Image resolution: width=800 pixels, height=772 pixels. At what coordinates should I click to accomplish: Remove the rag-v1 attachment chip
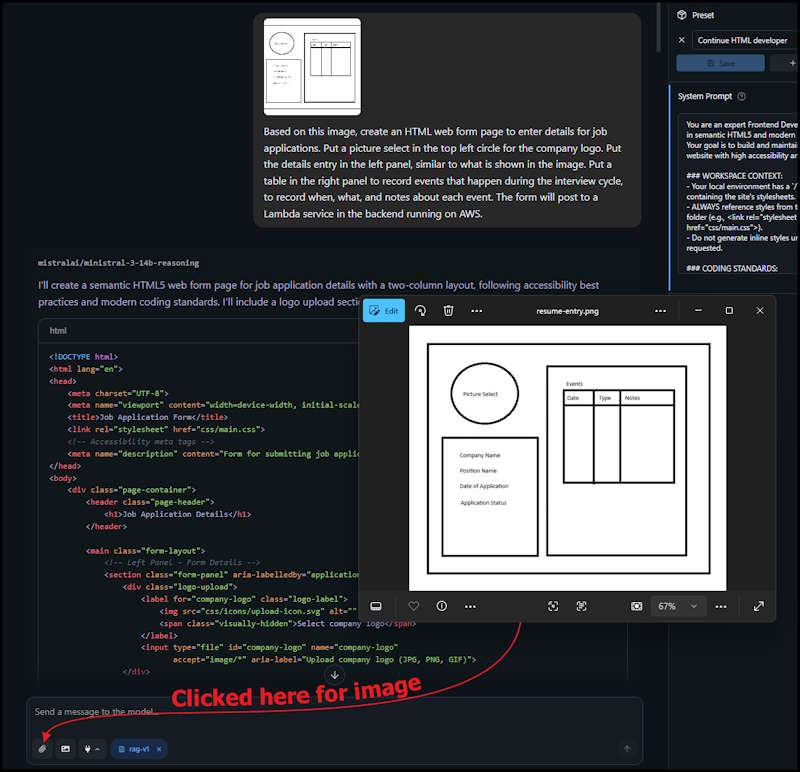(x=159, y=749)
